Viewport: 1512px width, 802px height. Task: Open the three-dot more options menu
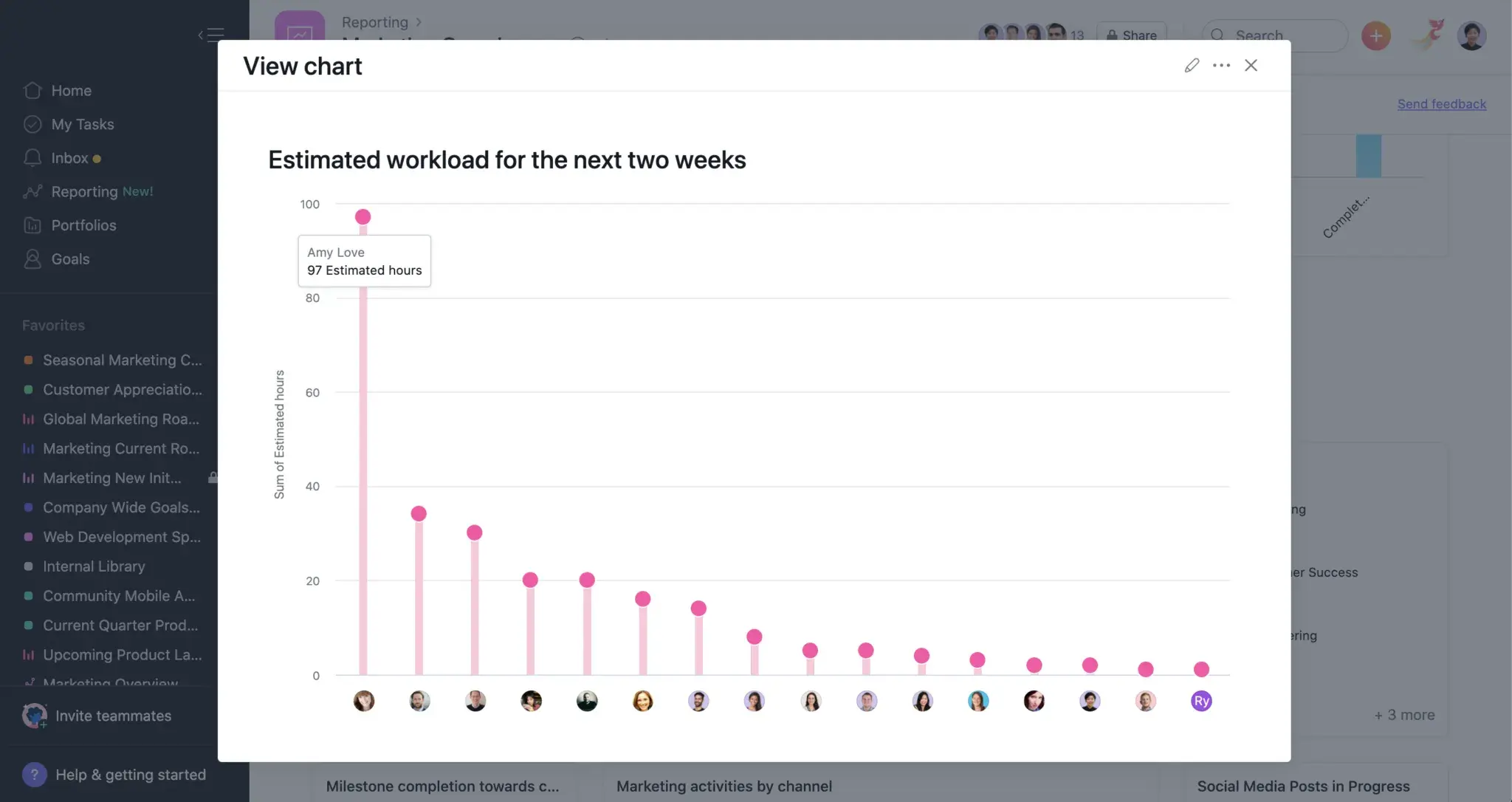[x=1222, y=65]
